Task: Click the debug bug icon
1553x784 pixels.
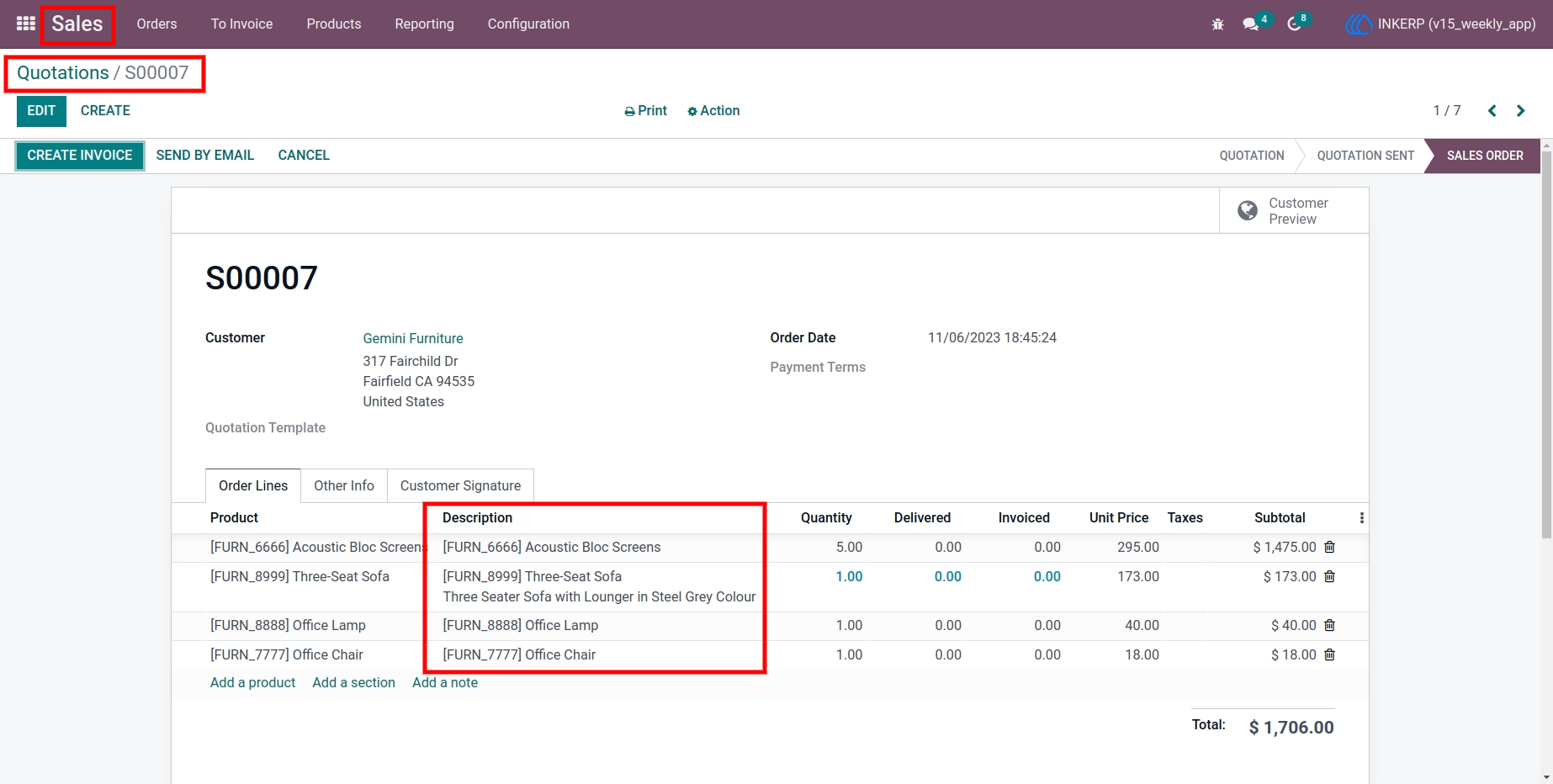Action: tap(1217, 24)
